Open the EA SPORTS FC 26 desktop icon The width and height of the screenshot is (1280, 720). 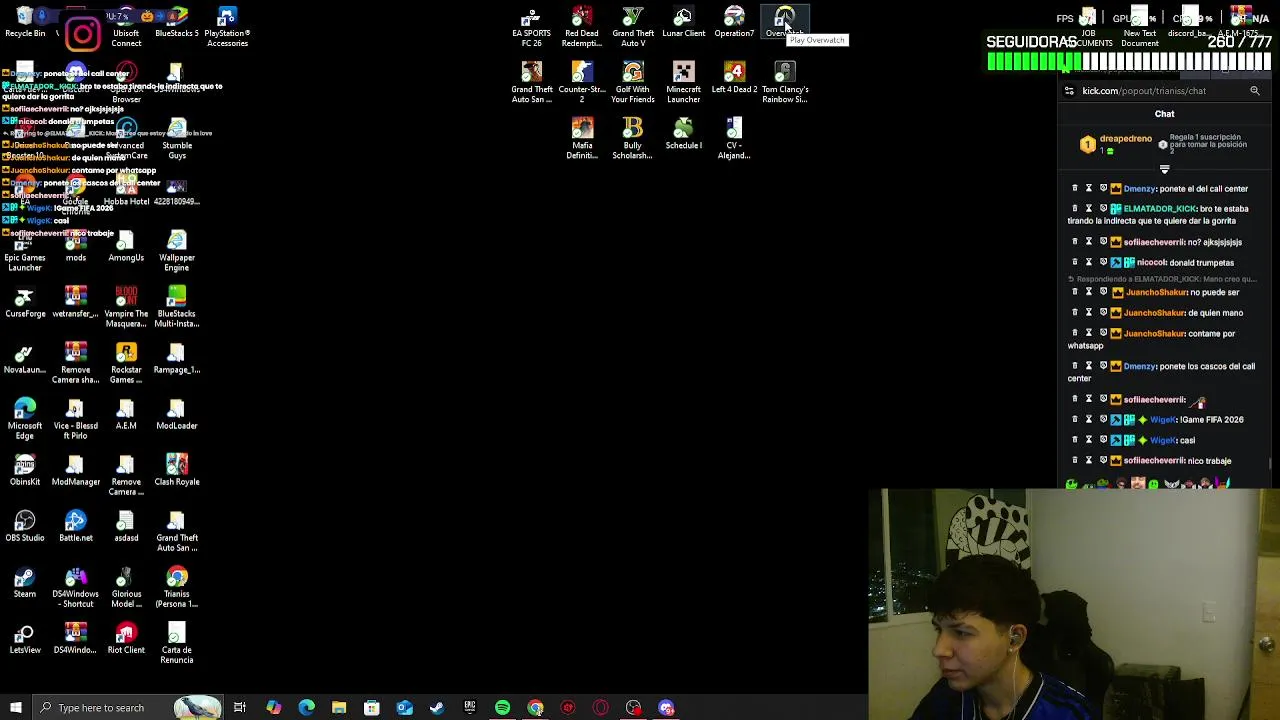coord(531,26)
